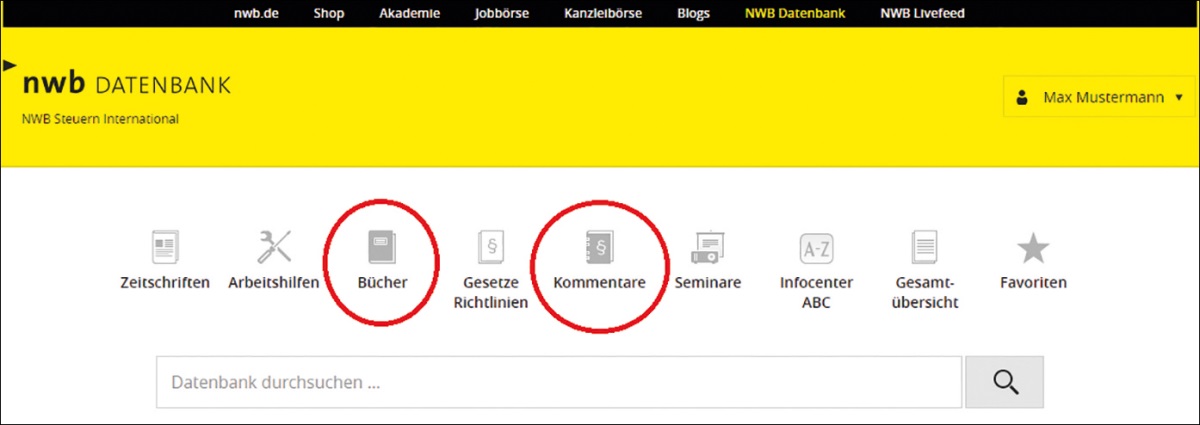Click the Arbeitshilfen tools icon
1200x425 pixels.
273,247
